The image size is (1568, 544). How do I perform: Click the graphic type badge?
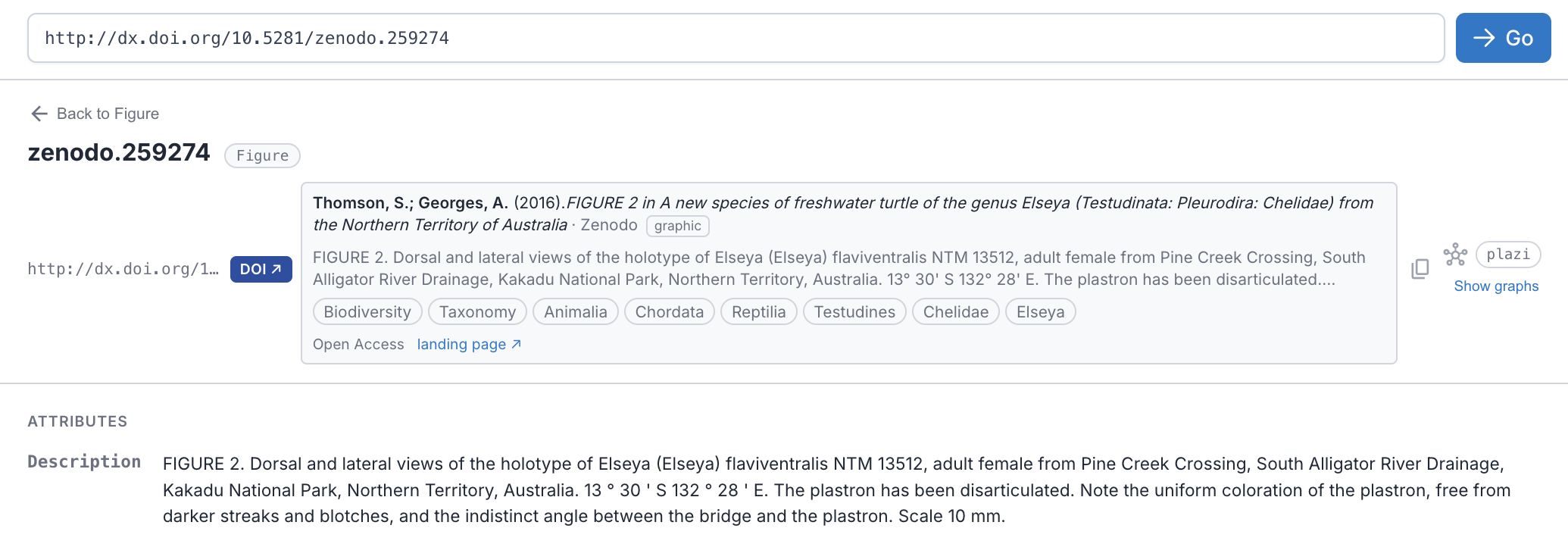(678, 226)
